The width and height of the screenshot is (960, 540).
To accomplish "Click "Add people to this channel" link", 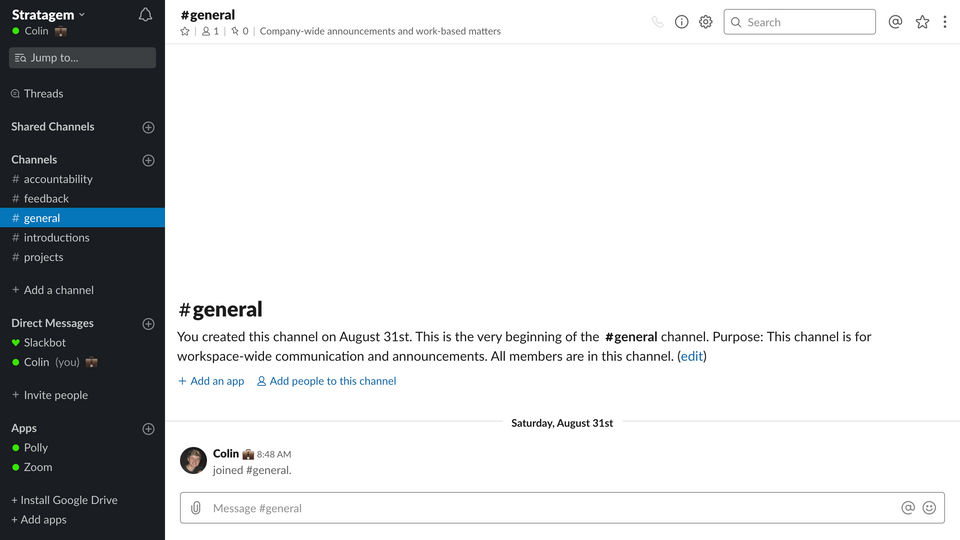I will coord(332,381).
